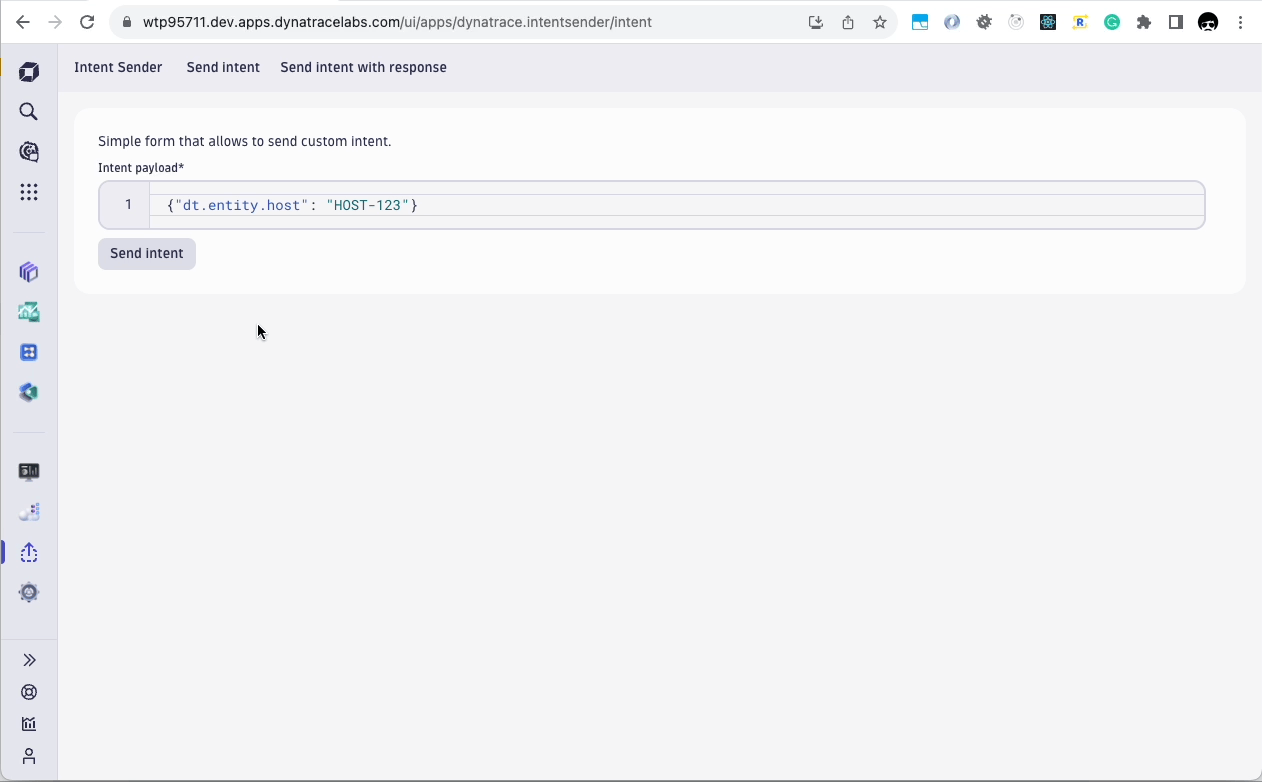Open the assistant icon below search
Image resolution: width=1262 pixels, height=782 pixels.
tap(29, 152)
